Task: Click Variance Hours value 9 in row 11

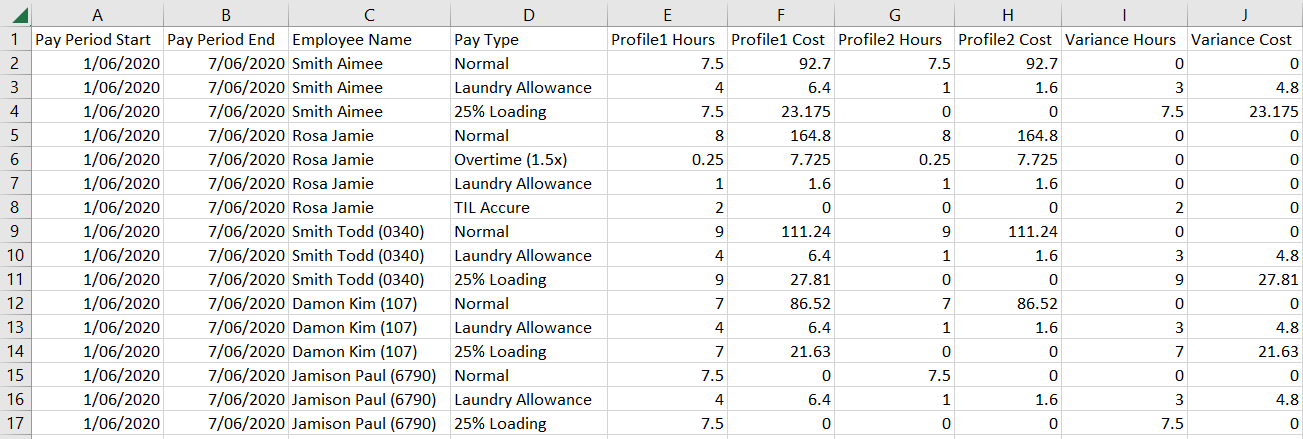Action: pyautogui.click(x=1123, y=280)
